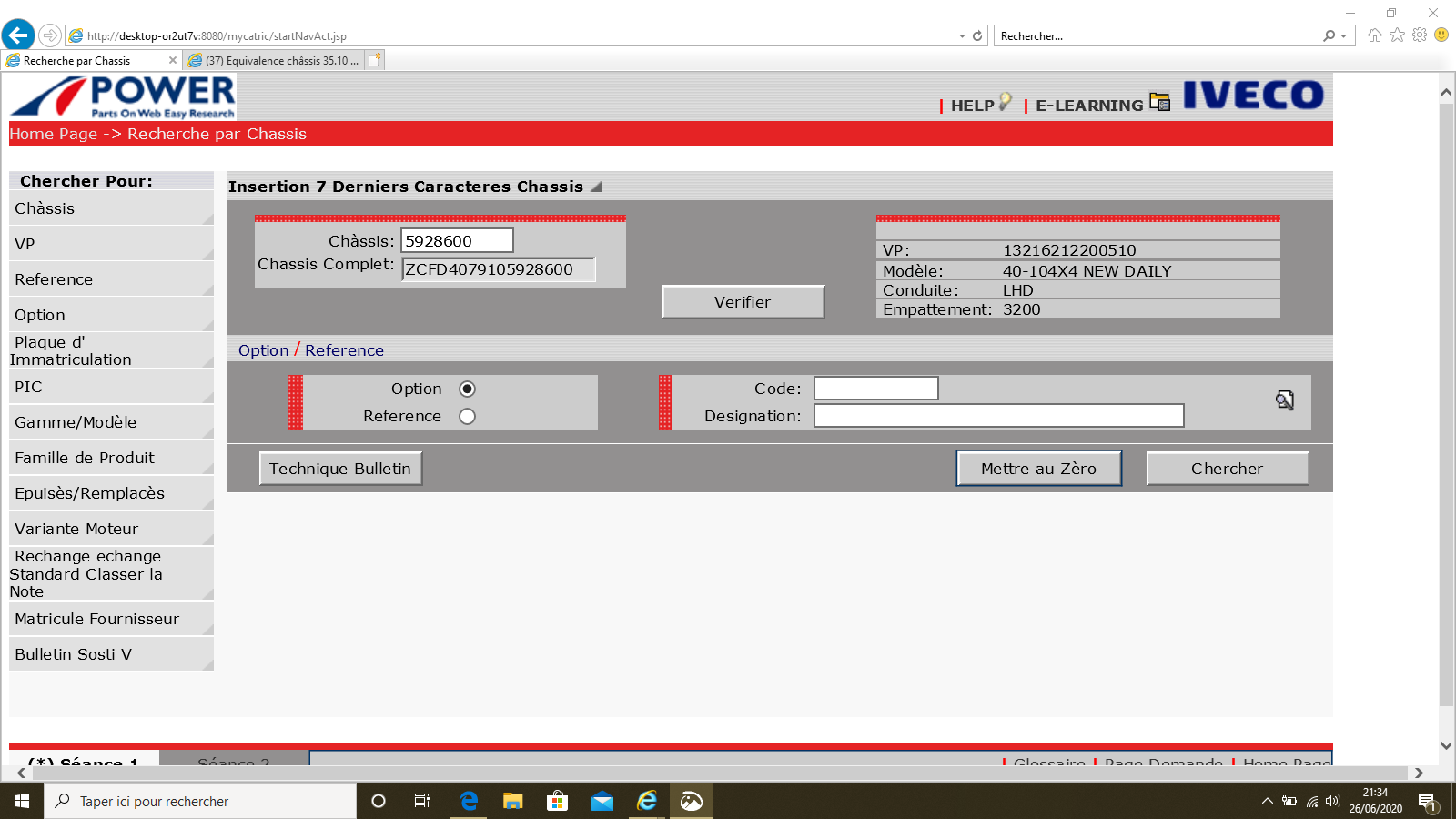Open browser settings gear icon

pos(1420,35)
